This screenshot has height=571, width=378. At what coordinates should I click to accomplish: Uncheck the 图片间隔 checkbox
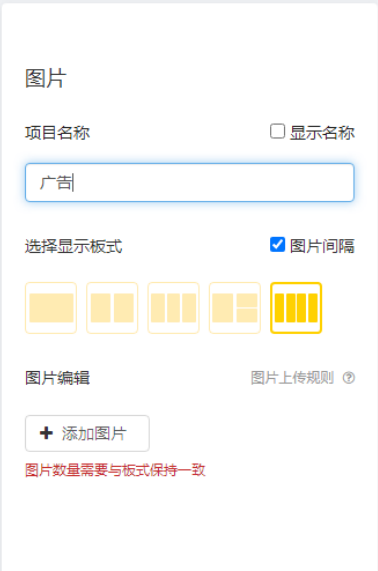pyautogui.click(x=277, y=244)
